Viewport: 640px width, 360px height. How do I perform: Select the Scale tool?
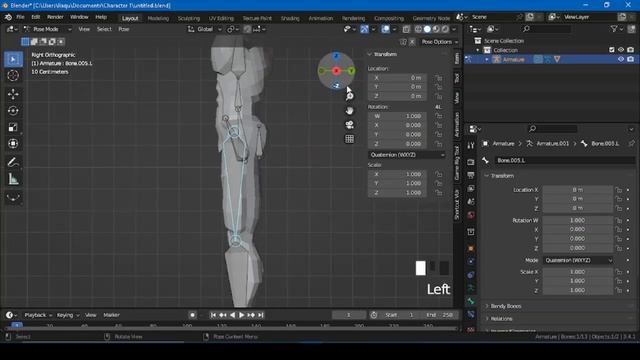pyautogui.click(x=13, y=127)
